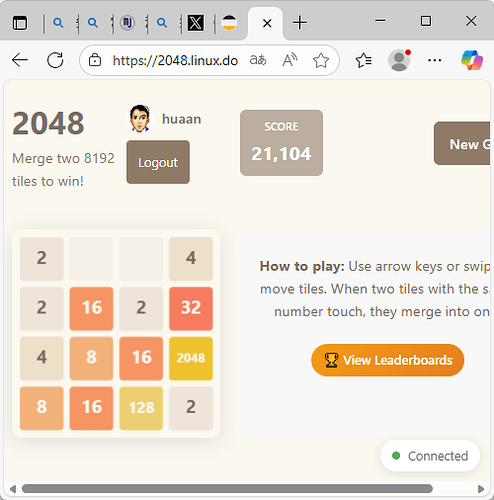The width and height of the screenshot is (494, 500).
Task: Minimize the browser window
Action: (380, 21)
